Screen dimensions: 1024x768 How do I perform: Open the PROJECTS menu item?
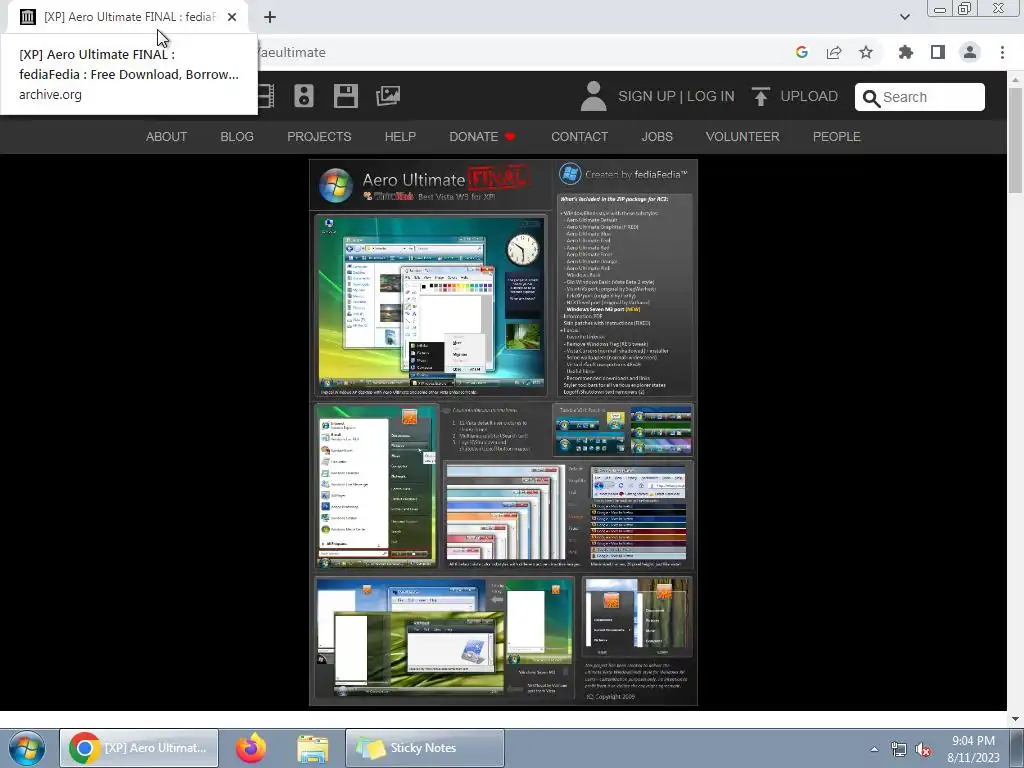pos(319,136)
